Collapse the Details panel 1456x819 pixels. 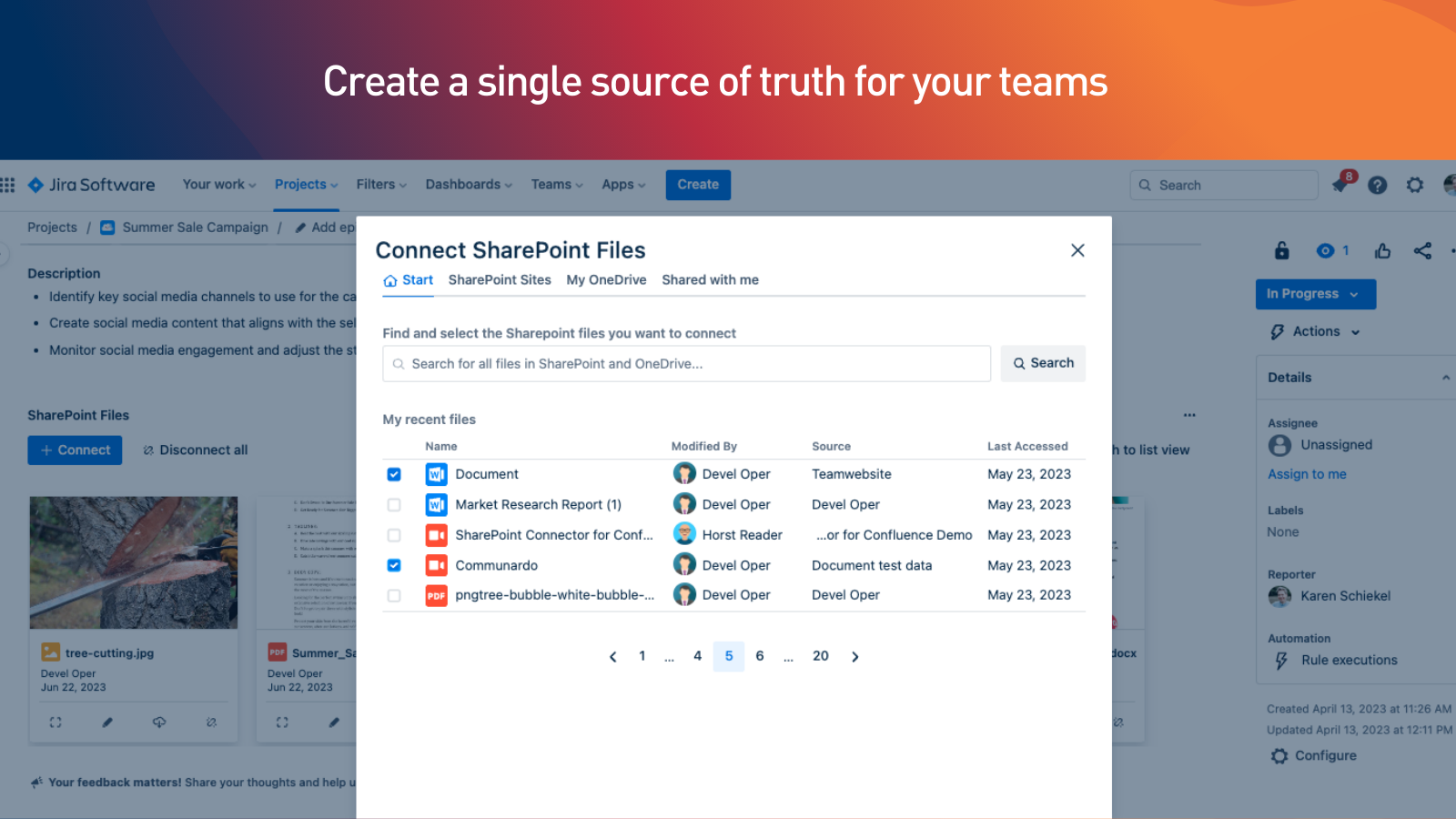[x=1445, y=378]
